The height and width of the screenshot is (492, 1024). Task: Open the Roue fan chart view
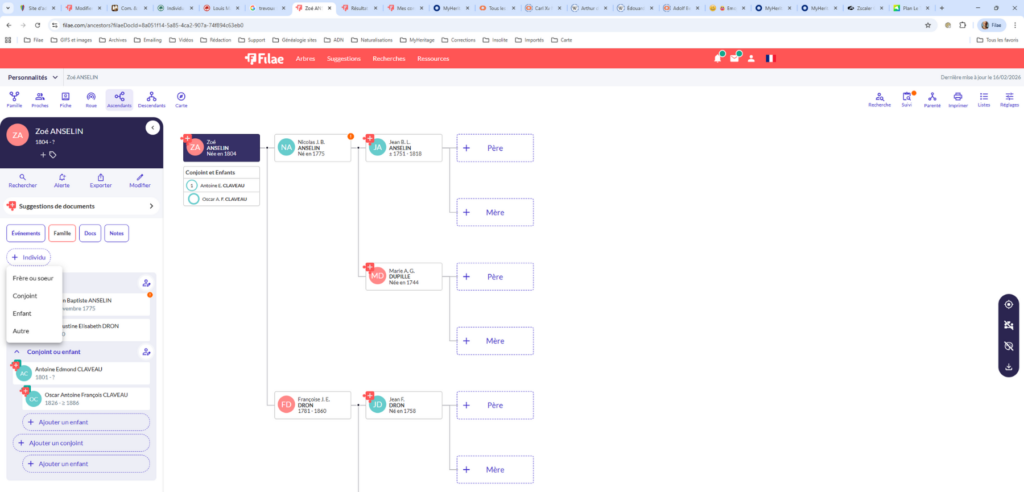tap(91, 99)
